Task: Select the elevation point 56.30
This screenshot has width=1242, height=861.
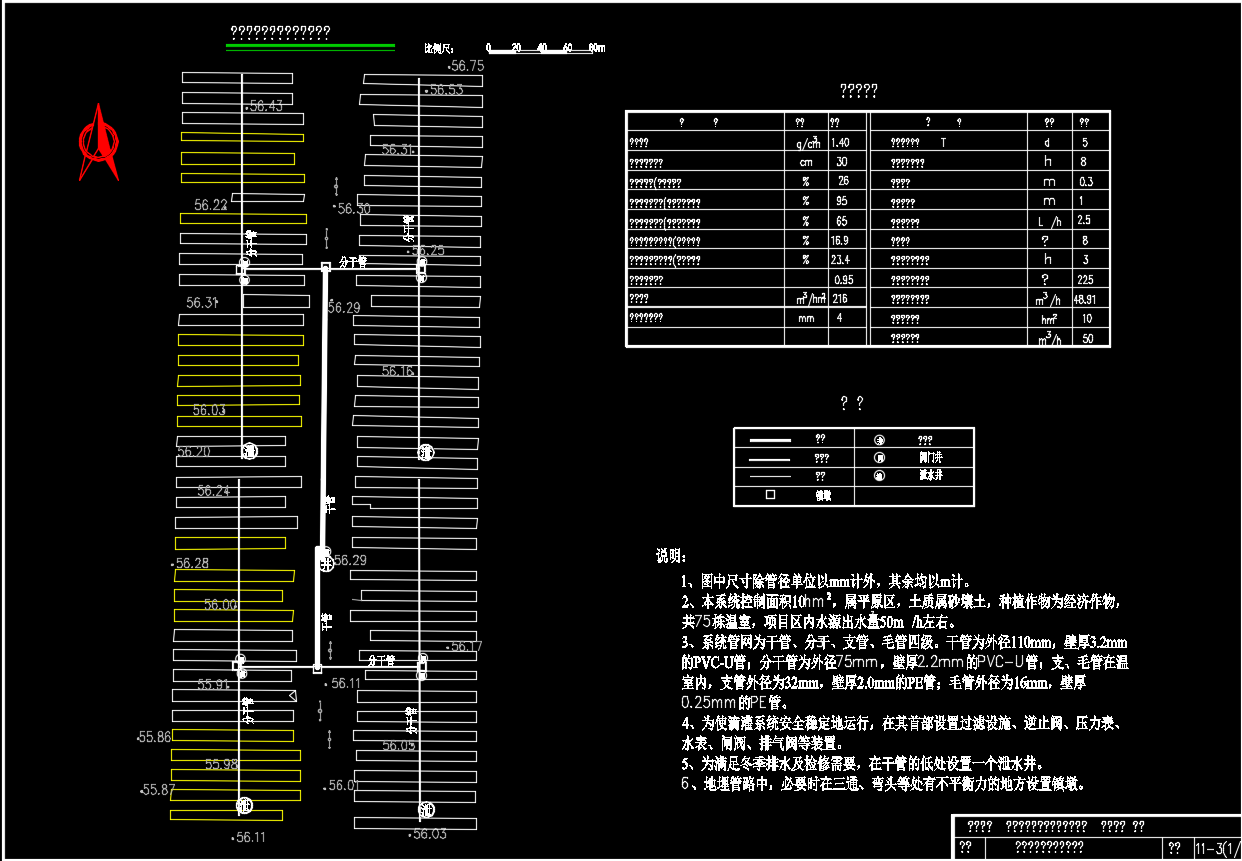Action: 353,209
